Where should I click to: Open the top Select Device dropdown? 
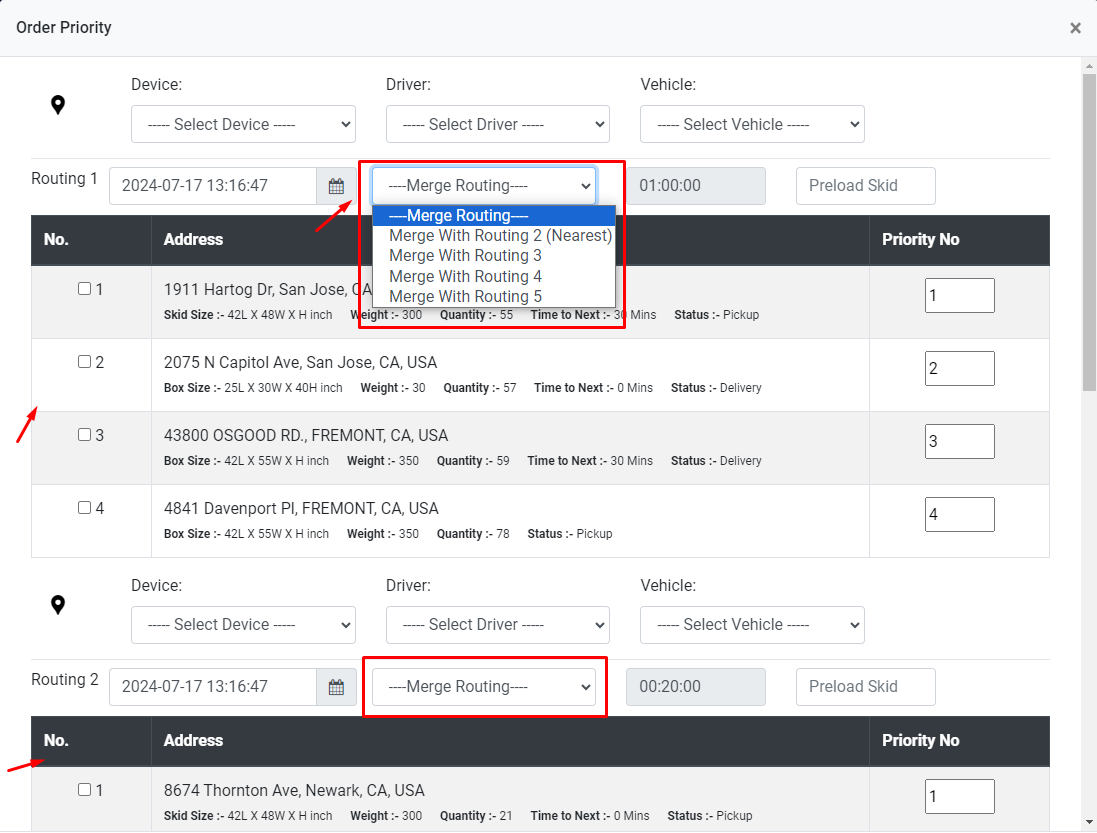(x=243, y=124)
